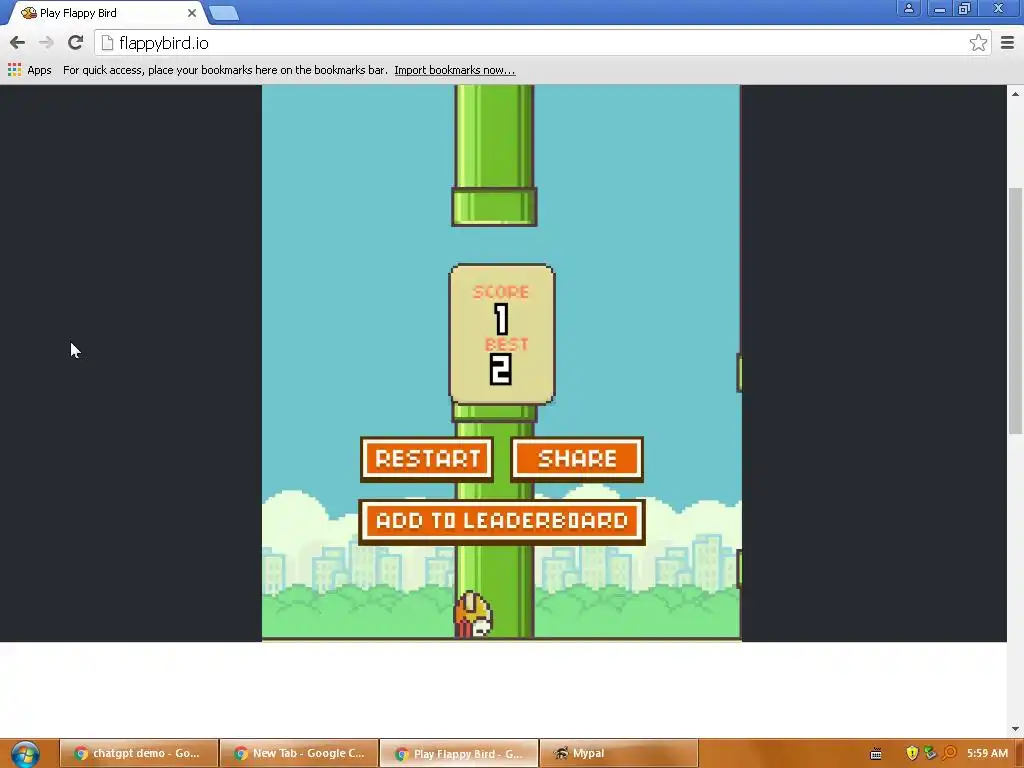Click the 5:59 AM clock
Viewport: 1024px width, 768px height.
pyautogui.click(x=987, y=753)
